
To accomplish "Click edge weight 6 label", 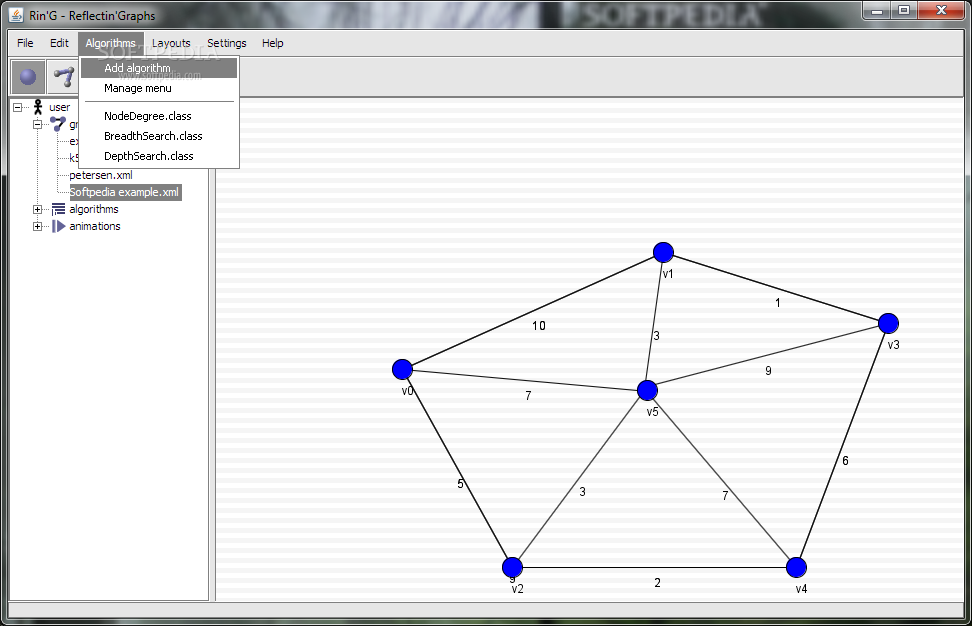I will (845, 461).
